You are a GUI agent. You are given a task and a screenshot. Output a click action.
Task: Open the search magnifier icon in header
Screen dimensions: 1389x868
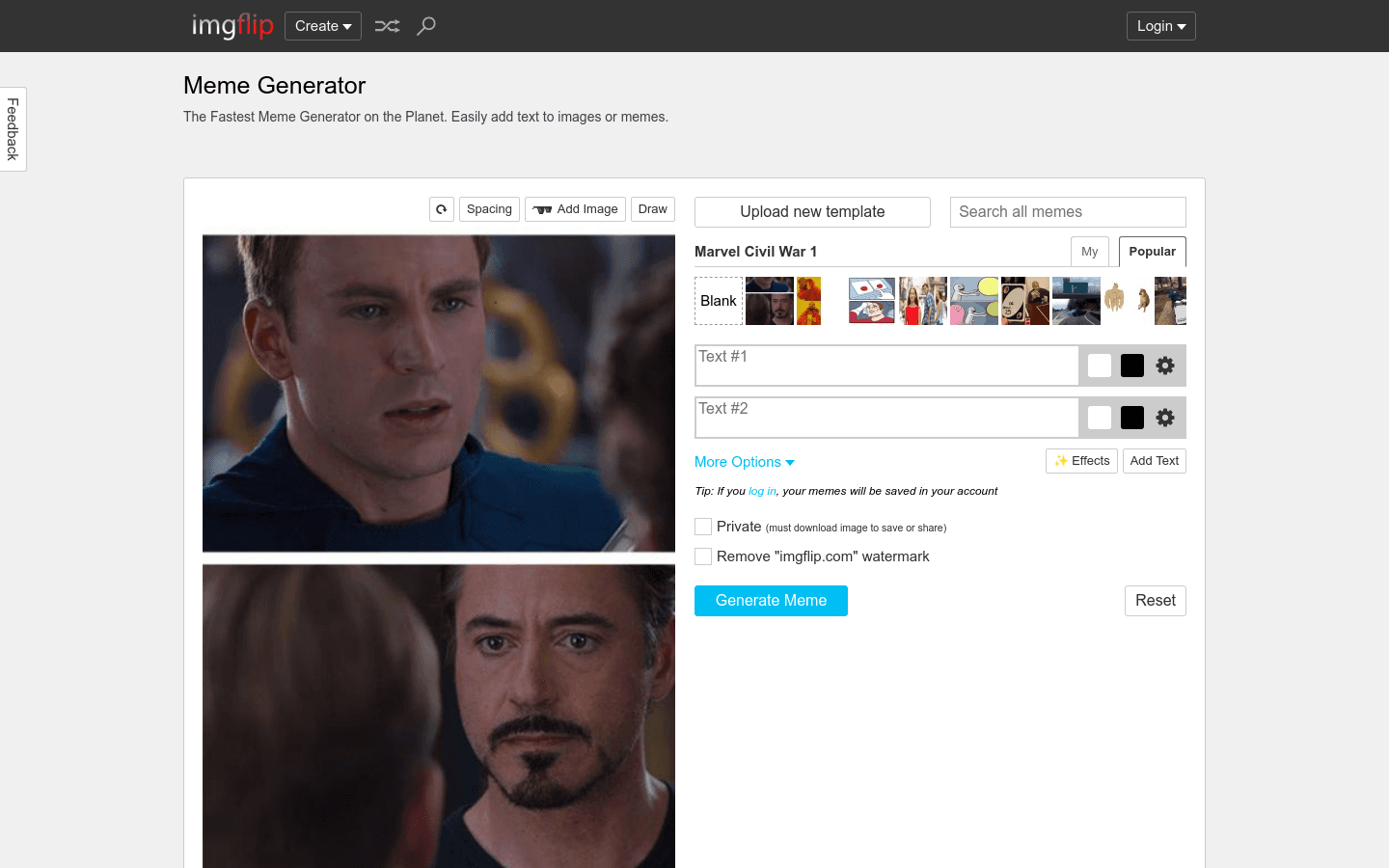tap(426, 26)
